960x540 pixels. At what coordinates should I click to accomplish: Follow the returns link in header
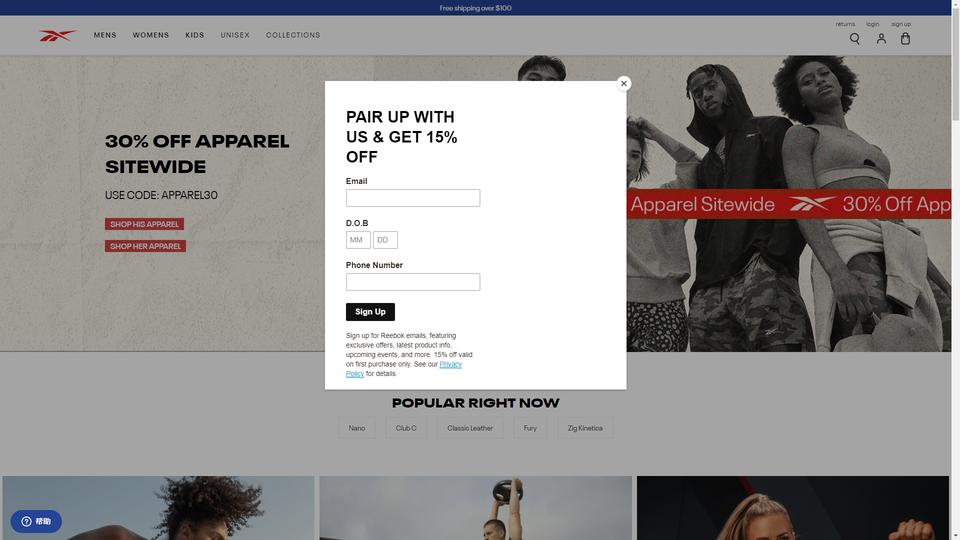coord(845,24)
